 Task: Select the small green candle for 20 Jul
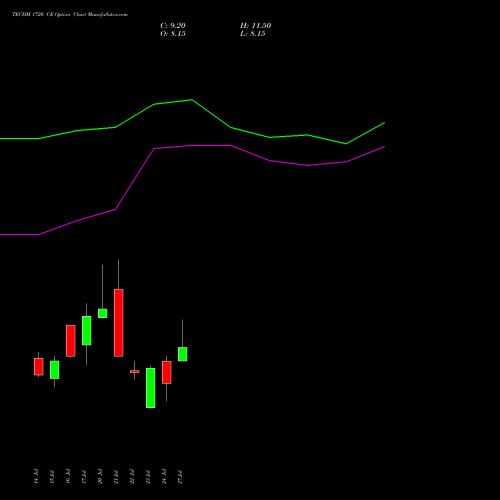click(103, 313)
